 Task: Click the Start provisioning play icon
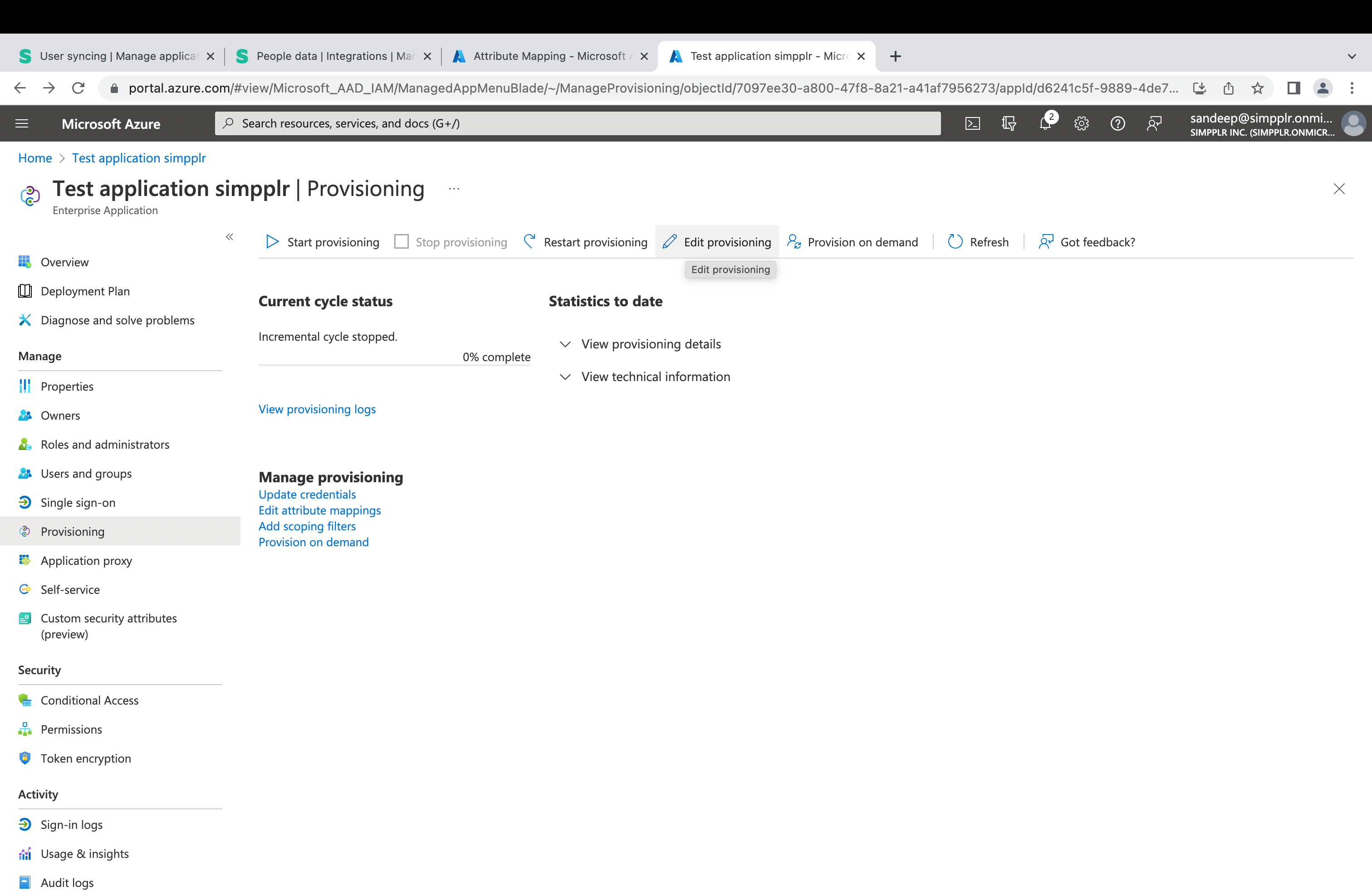pyautogui.click(x=272, y=241)
